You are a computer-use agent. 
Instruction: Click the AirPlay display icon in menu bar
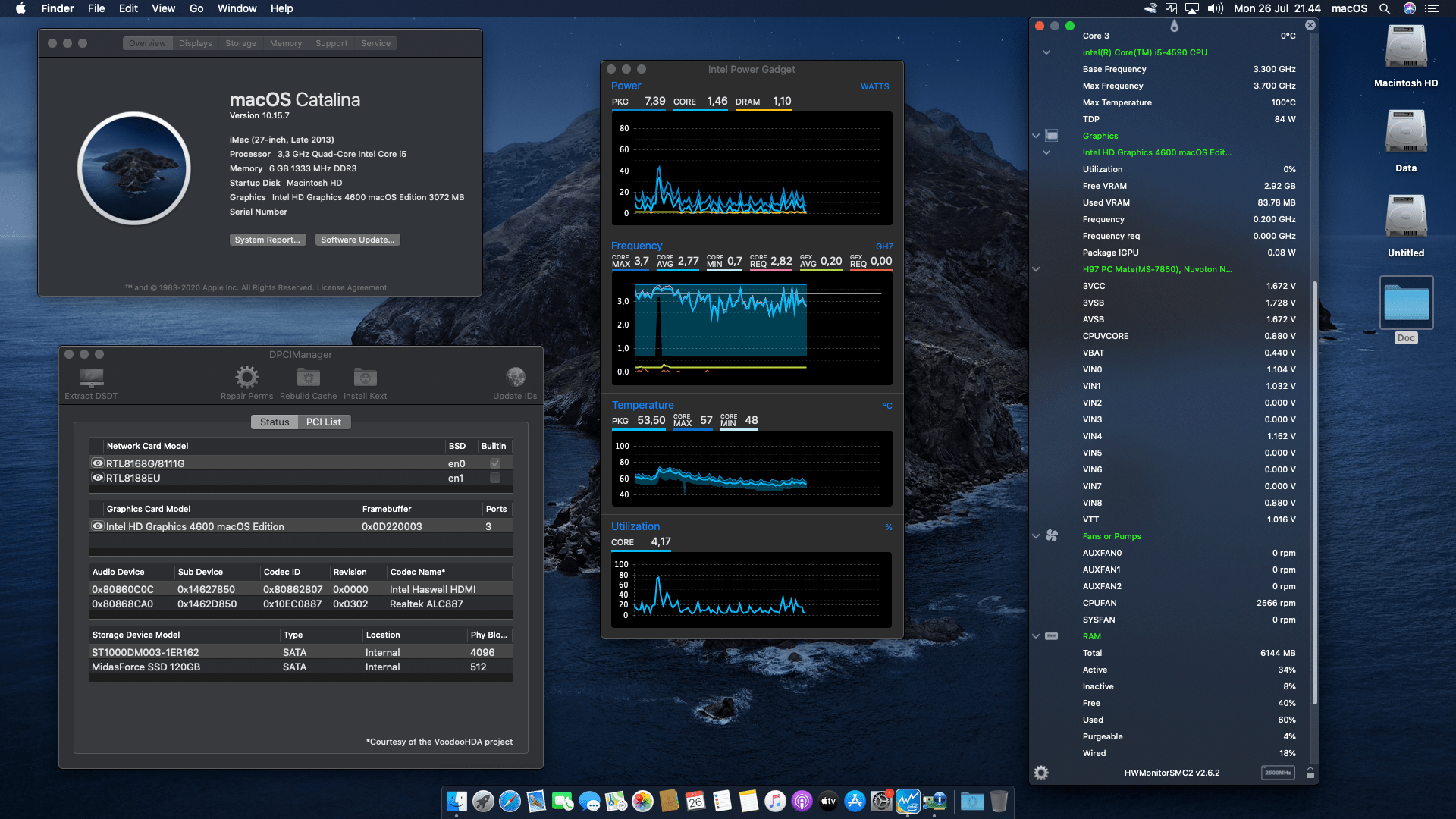coord(1192,8)
